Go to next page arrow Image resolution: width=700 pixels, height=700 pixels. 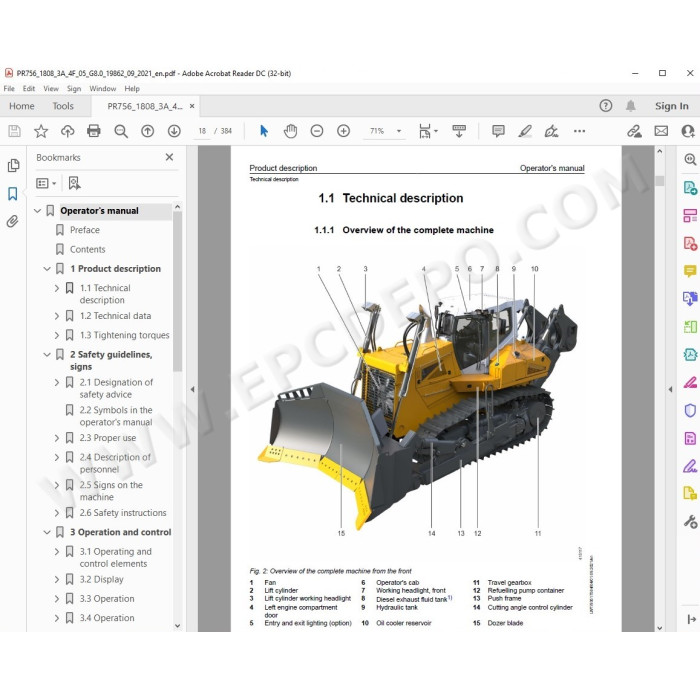[174, 131]
